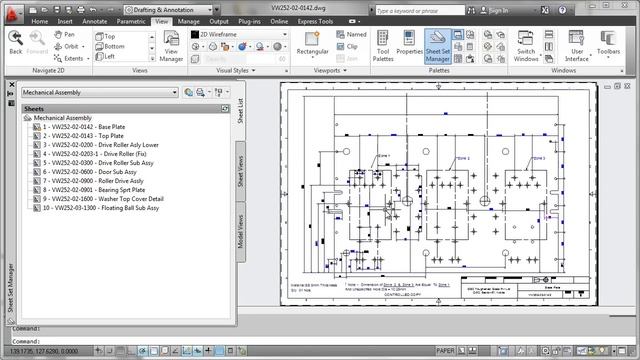Open the Drafting & Annotation workspace dropdown

(x=169, y=10)
